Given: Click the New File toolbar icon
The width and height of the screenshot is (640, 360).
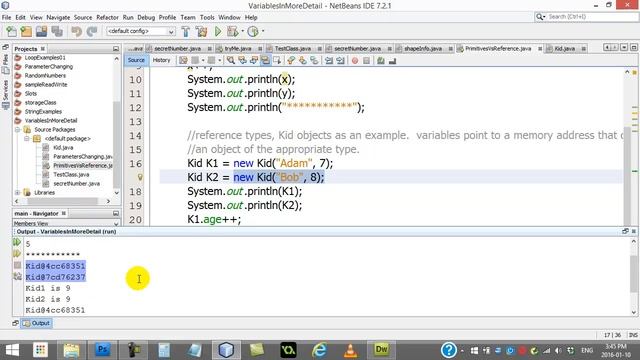Looking at the screenshot, I should coord(11,31).
